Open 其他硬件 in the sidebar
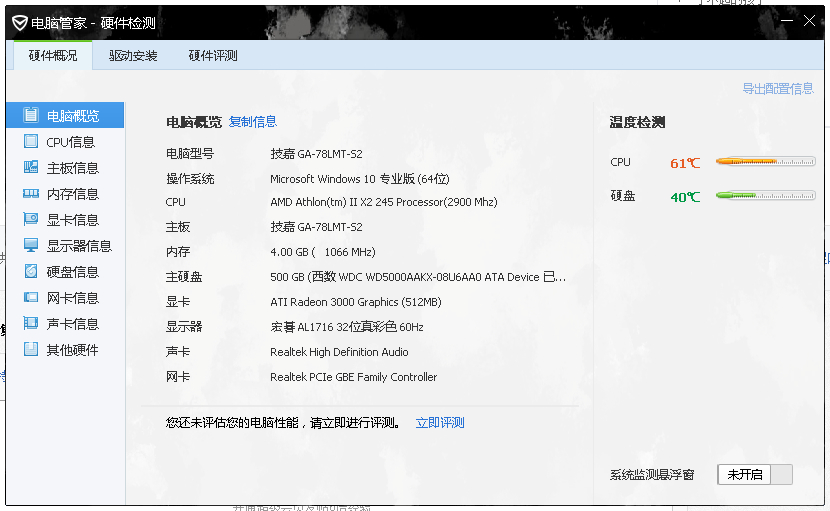 click(73, 349)
